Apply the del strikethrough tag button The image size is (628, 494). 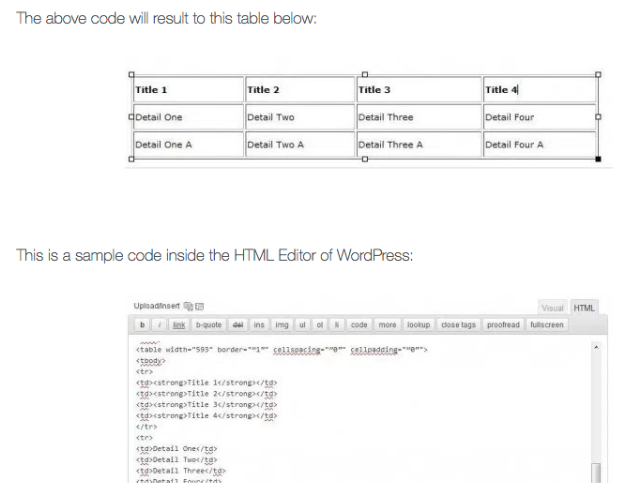click(238, 325)
